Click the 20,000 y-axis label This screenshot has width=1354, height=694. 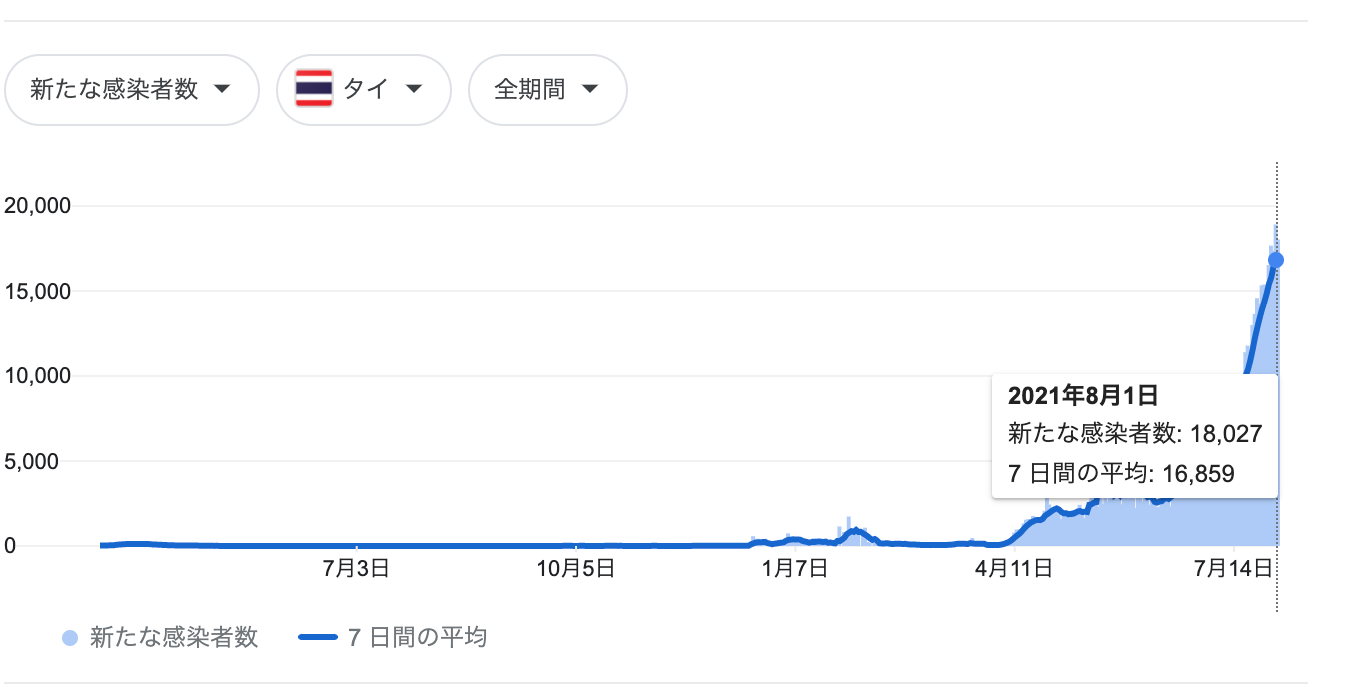(37, 206)
